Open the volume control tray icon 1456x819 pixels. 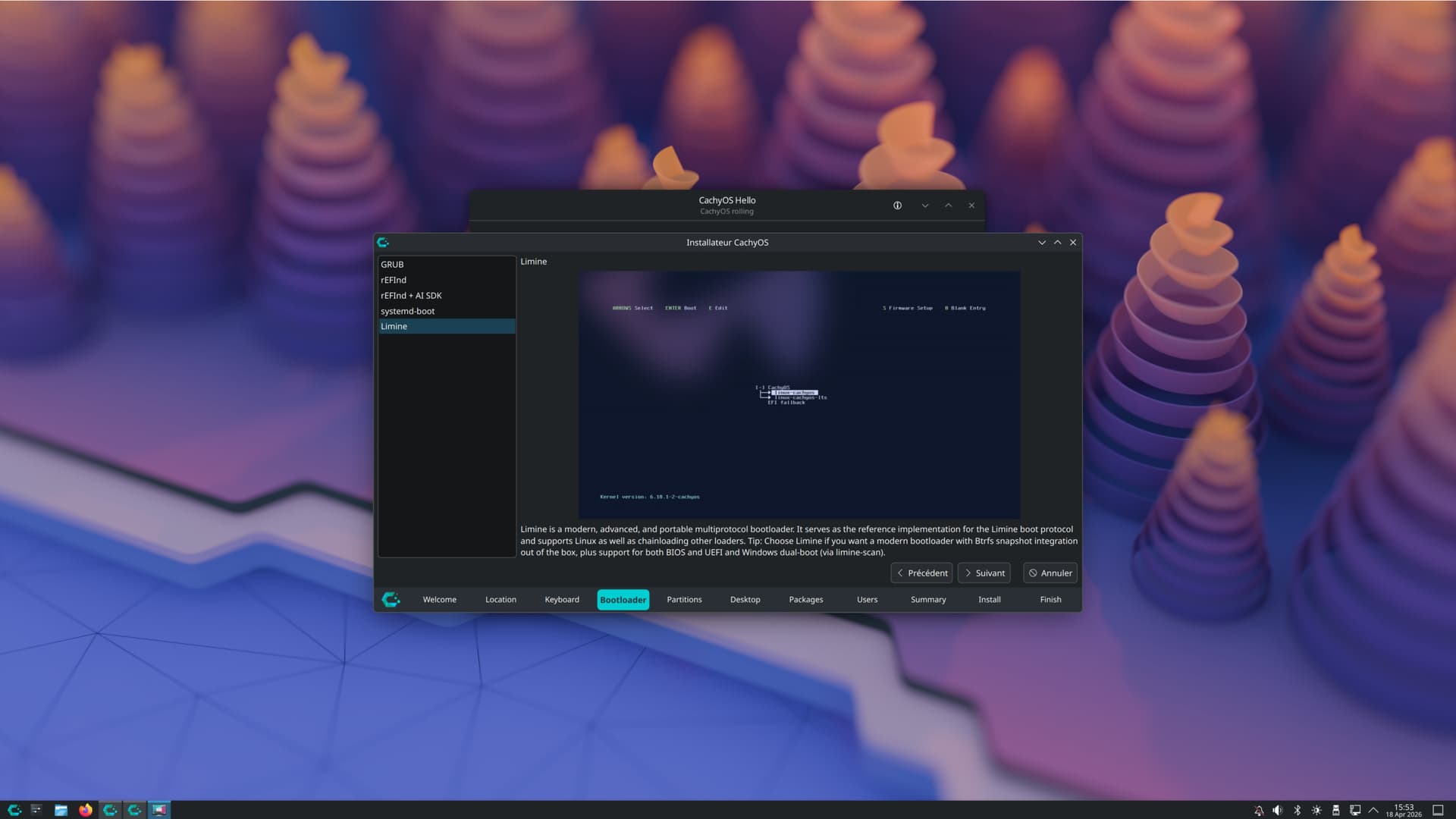click(1278, 810)
